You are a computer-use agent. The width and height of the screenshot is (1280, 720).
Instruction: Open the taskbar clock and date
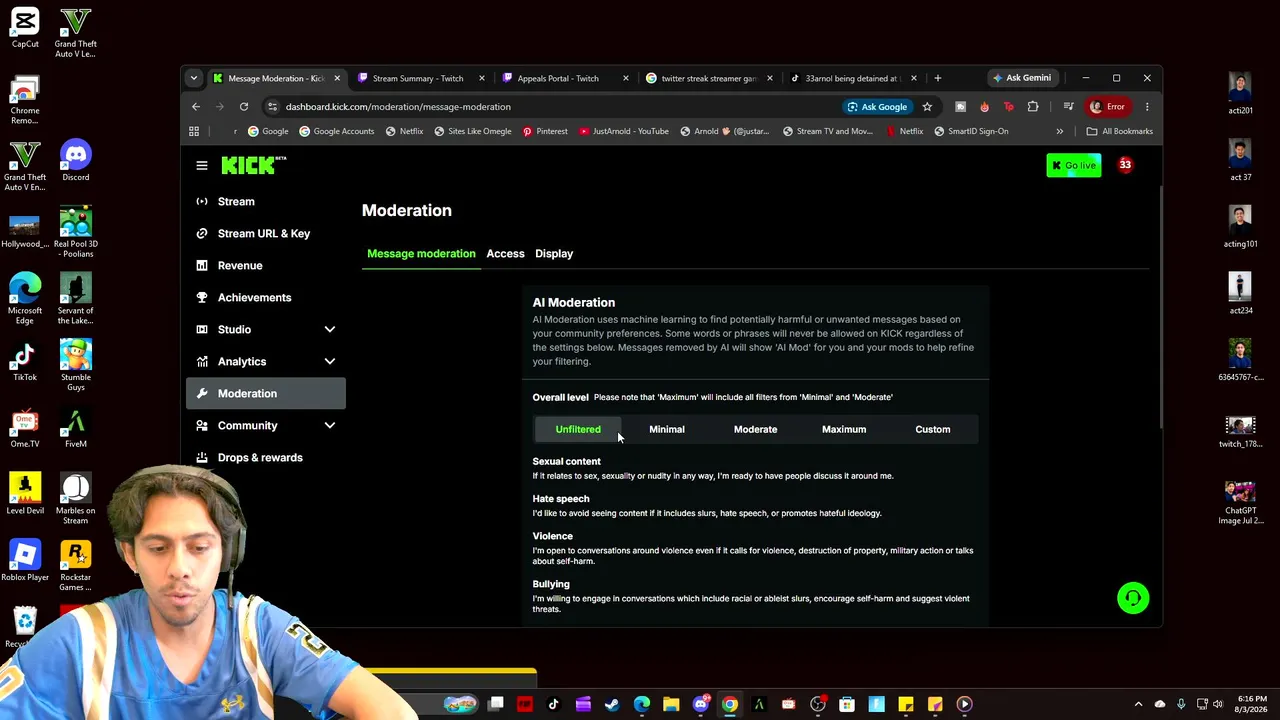pos(1252,704)
